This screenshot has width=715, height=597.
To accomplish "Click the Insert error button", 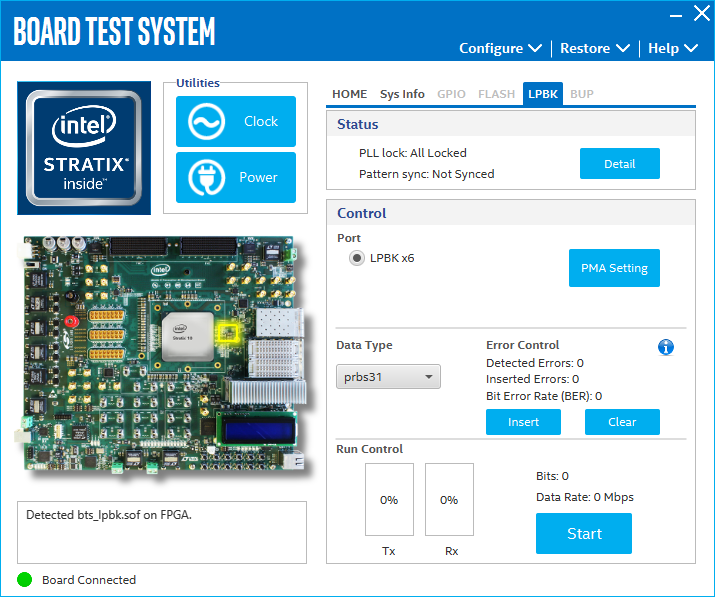I will pyautogui.click(x=523, y=422).
